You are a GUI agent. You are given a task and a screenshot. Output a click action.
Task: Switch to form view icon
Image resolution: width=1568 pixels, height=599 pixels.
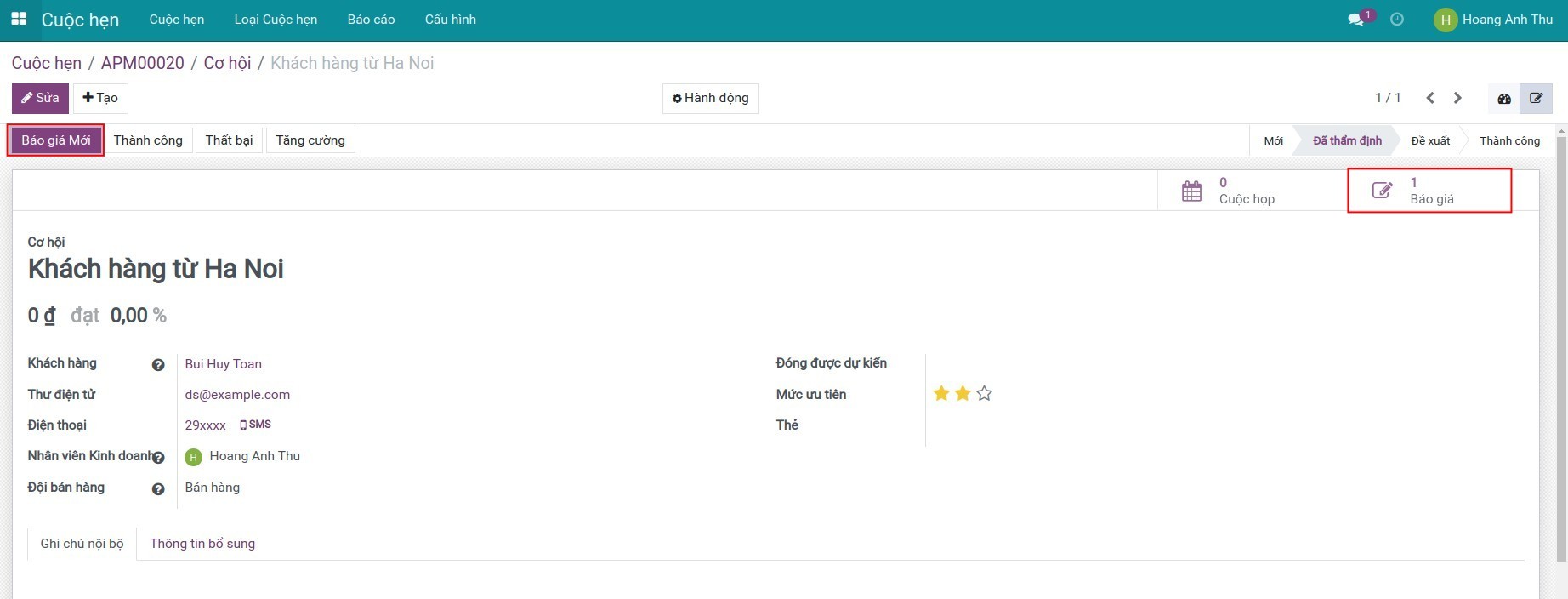coord(1536,99)
